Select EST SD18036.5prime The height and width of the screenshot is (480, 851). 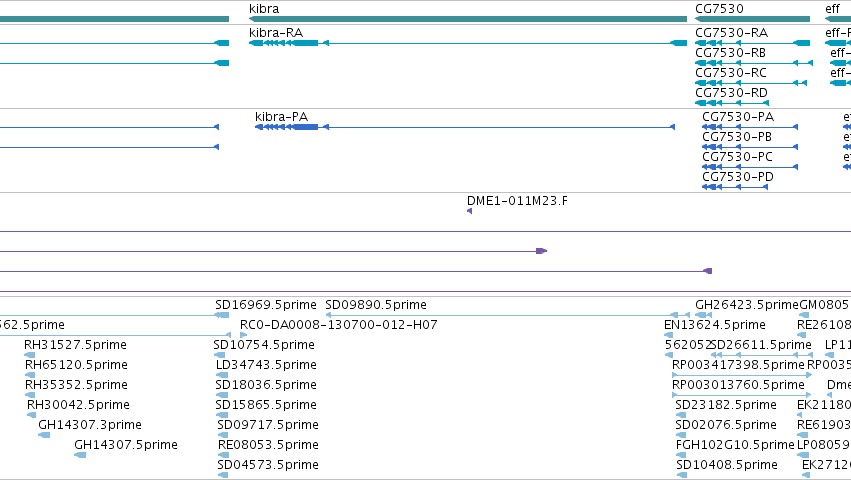pos(265,385)
